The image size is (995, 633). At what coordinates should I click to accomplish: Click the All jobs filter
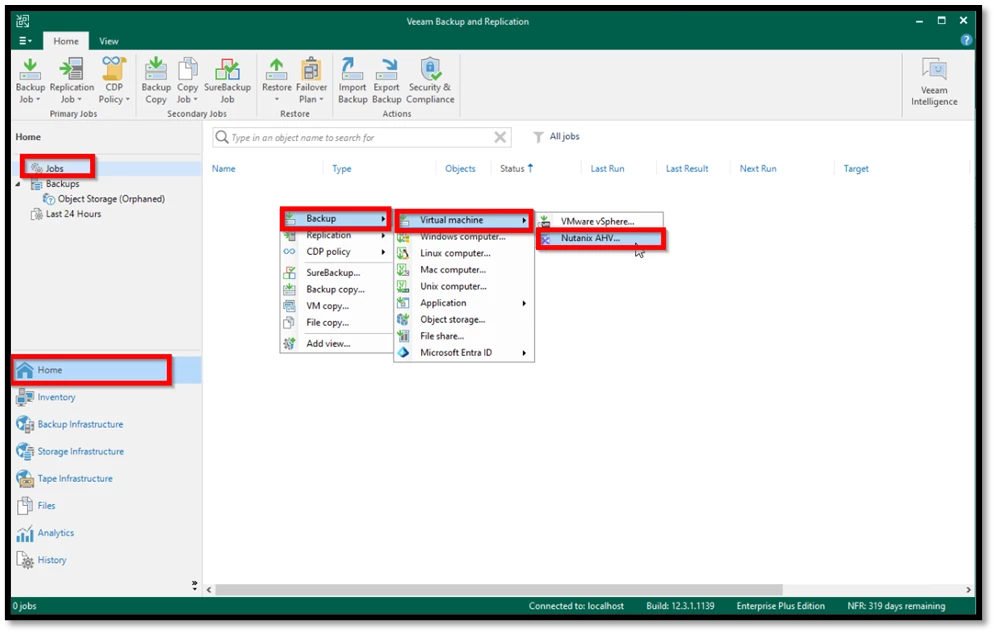[557, 136]
